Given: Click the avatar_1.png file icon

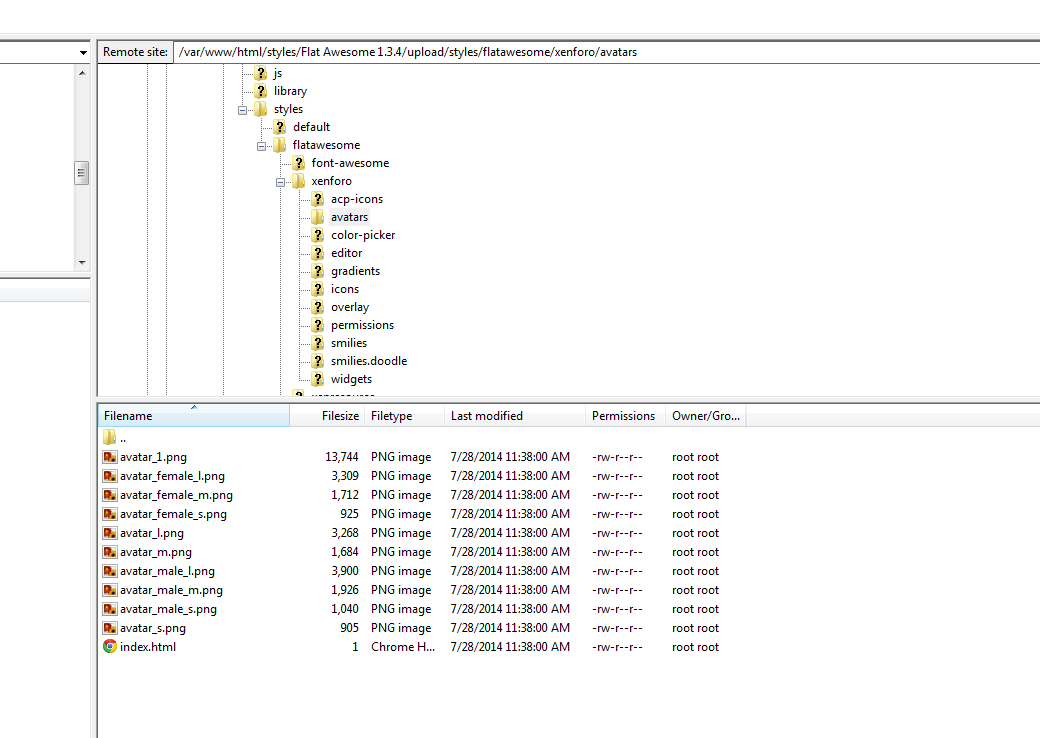Looking at the screenshot, I should pyautogui.click(x=110, y=457).
